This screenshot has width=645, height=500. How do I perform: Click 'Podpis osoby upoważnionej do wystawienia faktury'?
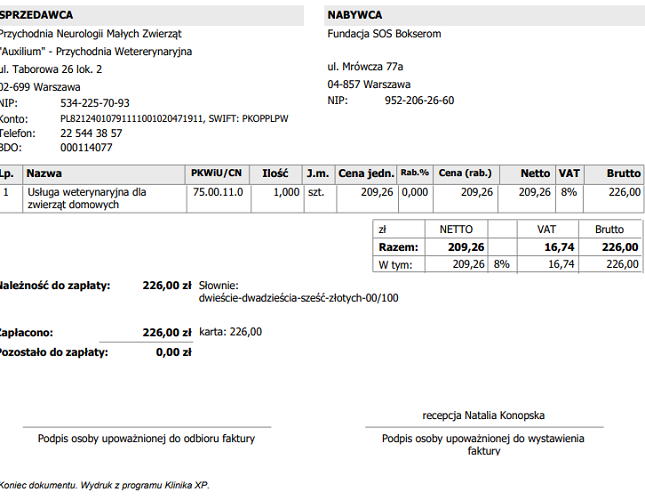(483, 445)
